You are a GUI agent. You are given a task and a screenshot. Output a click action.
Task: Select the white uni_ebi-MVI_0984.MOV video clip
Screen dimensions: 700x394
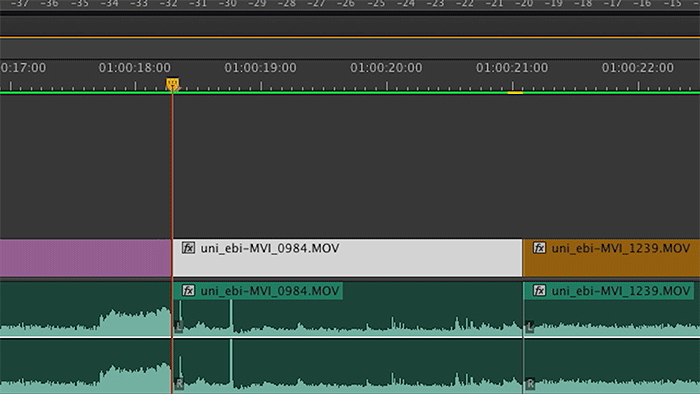tap(347, 257)
